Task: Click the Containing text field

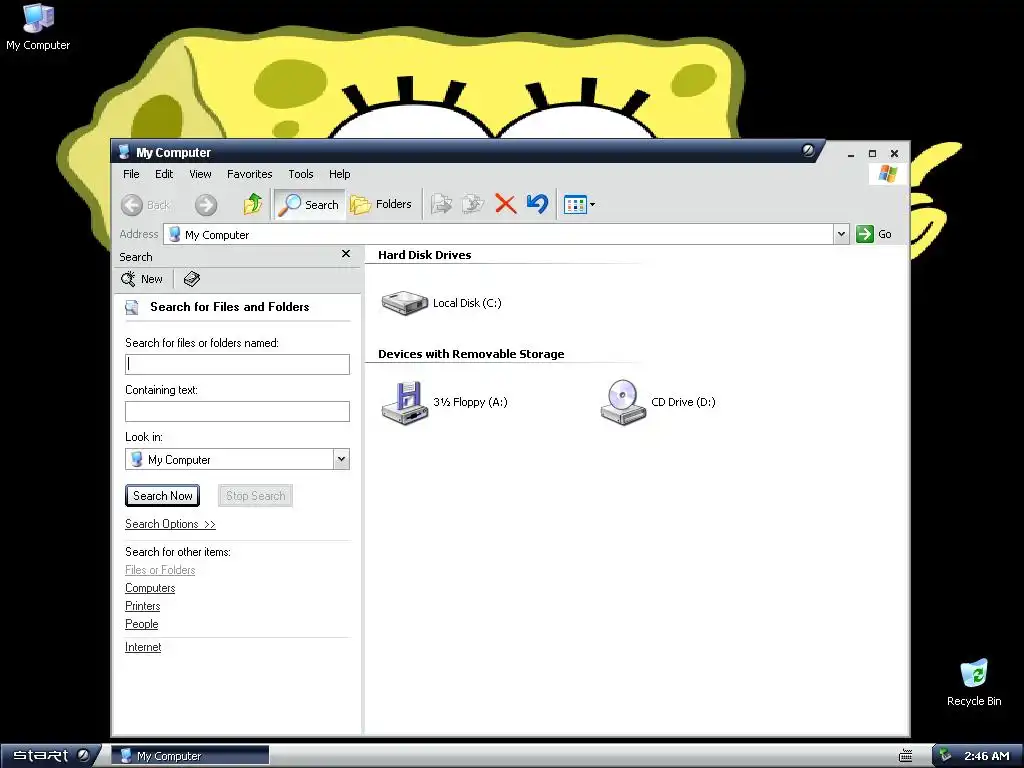Action: pyautogui.click(x=237, y=411)
